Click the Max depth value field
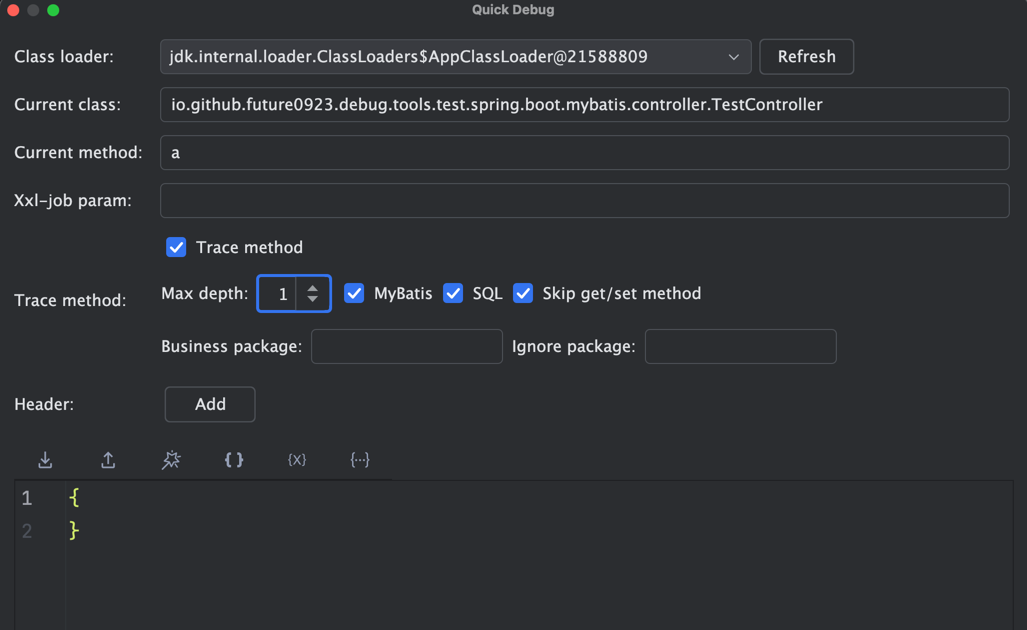The height and width of the screenshot is (630, 1027). [x=278, y=293]
